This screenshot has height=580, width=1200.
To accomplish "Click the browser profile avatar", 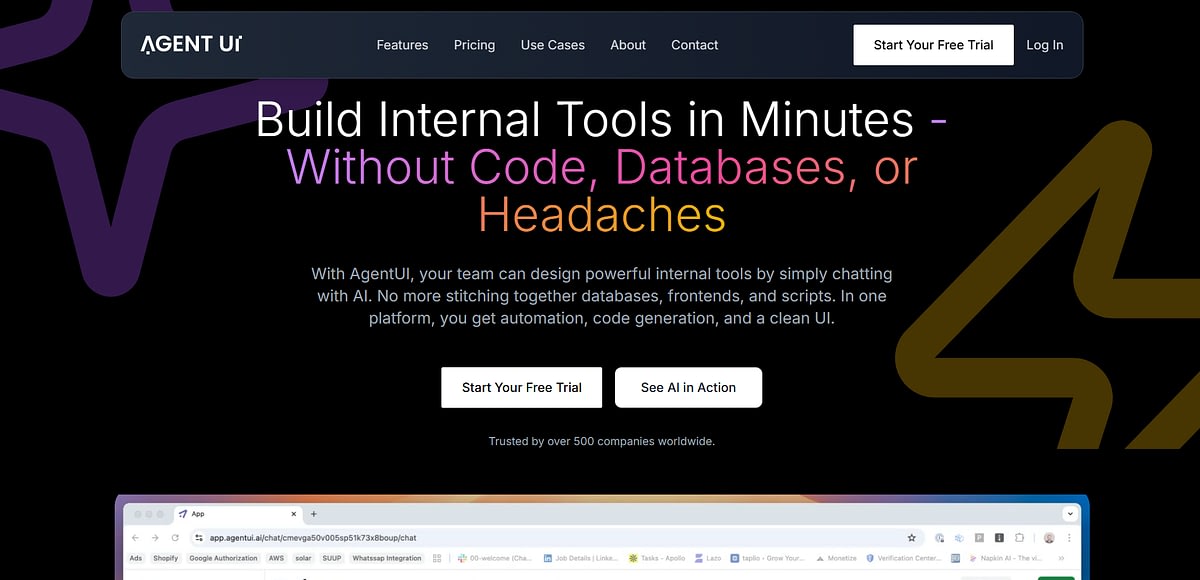I will [1049, 537].
